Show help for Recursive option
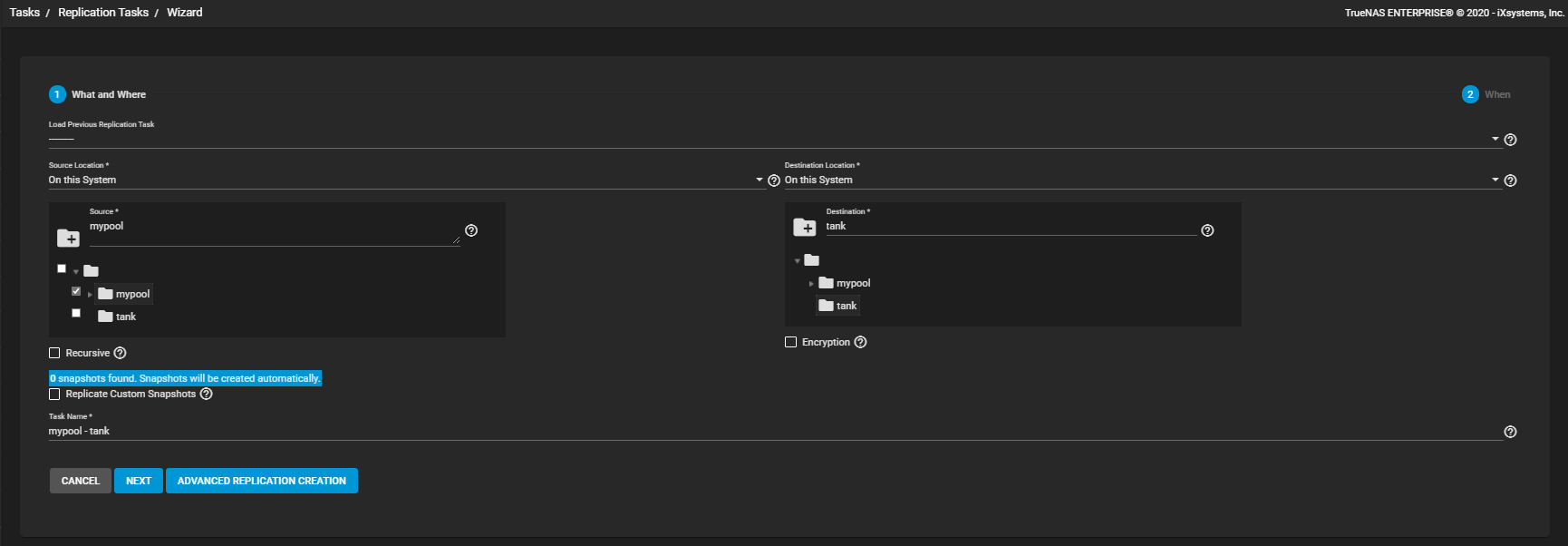 (x=120, y=353)
